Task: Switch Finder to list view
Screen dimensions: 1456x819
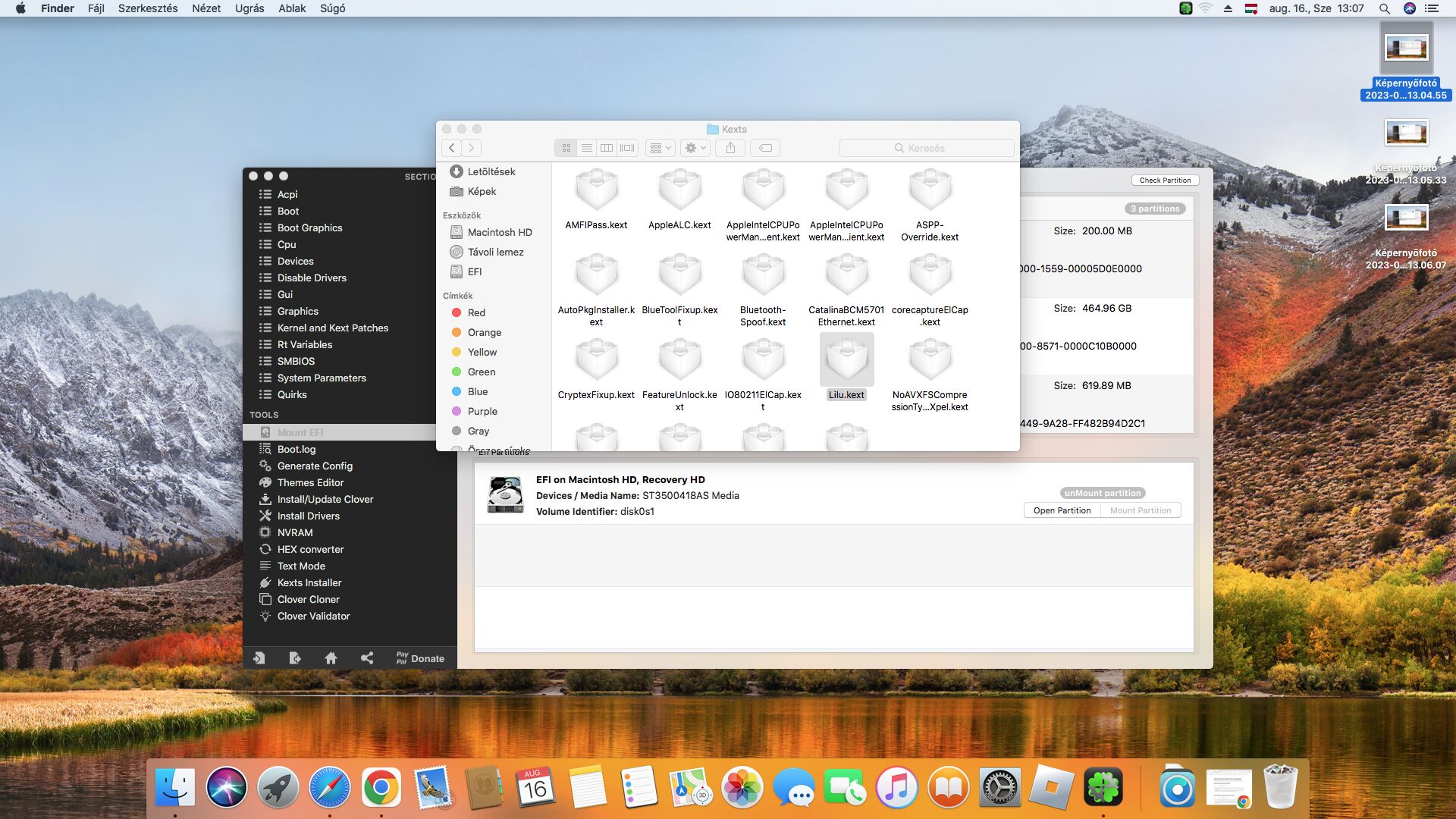Action: pyautogui.click(x=586, y=148)
